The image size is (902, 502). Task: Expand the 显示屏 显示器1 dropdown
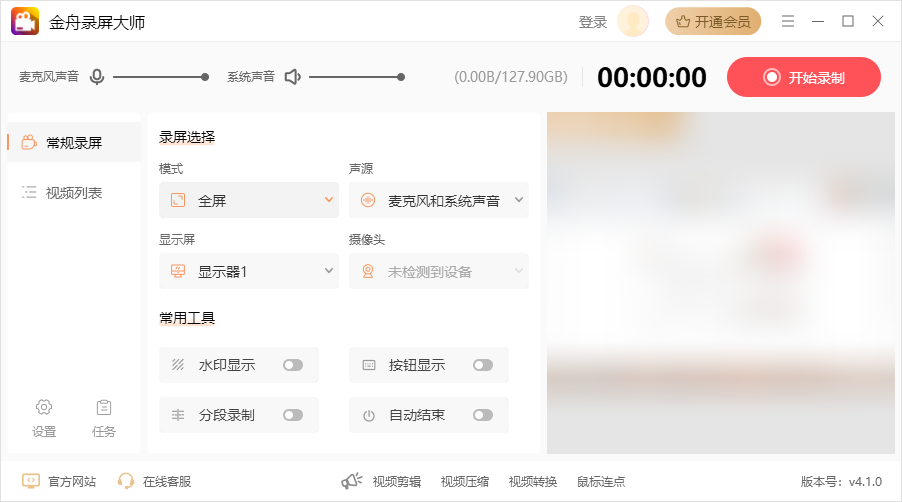(249, 271)
